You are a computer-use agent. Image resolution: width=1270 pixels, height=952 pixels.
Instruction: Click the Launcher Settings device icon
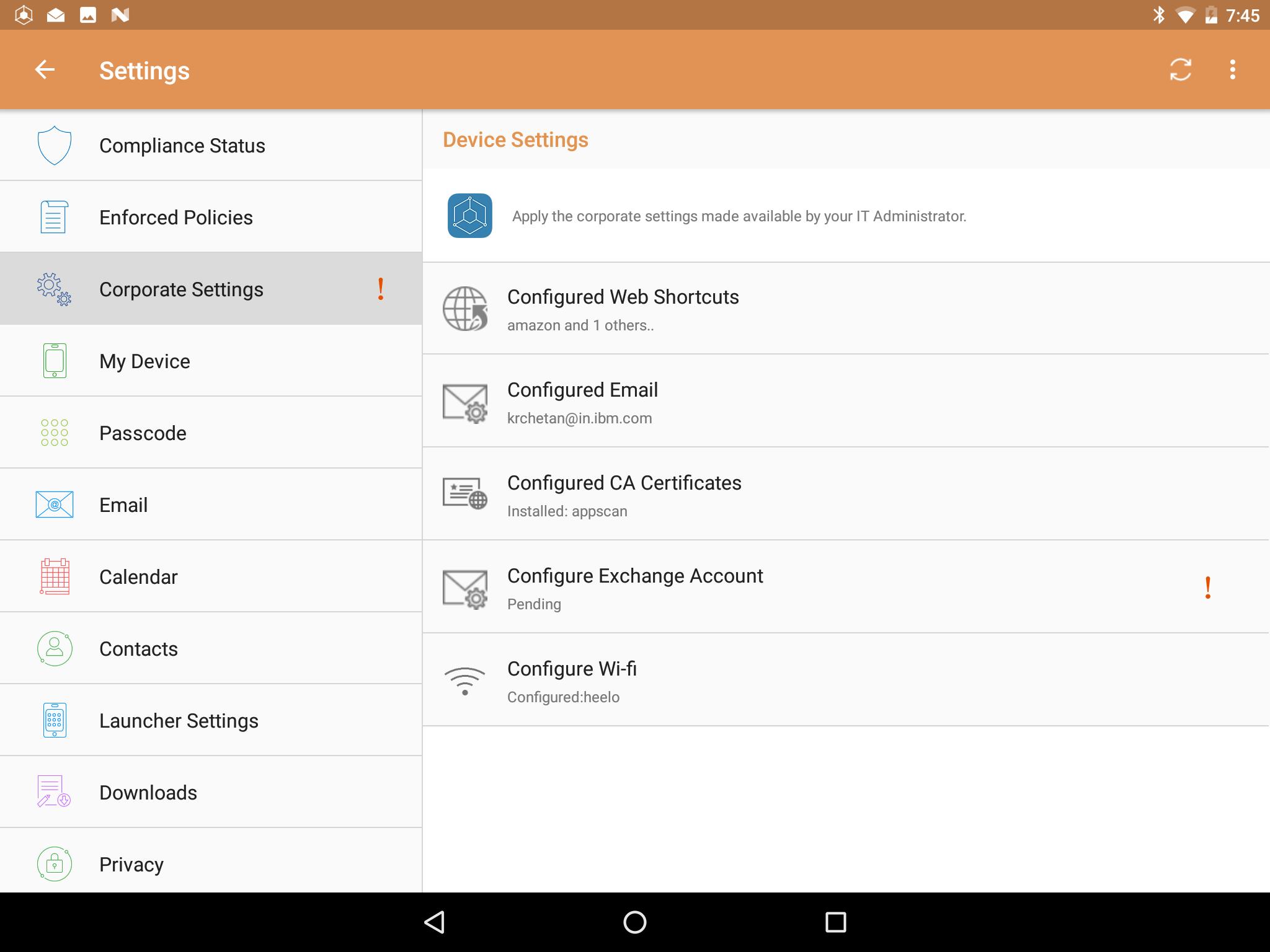tap(55, 720)
